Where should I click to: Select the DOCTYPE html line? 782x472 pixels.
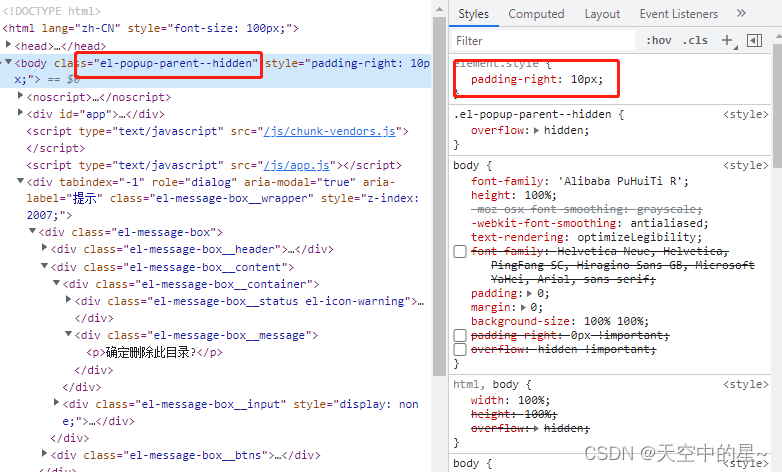pyautogui.click(x=51, y=11)
